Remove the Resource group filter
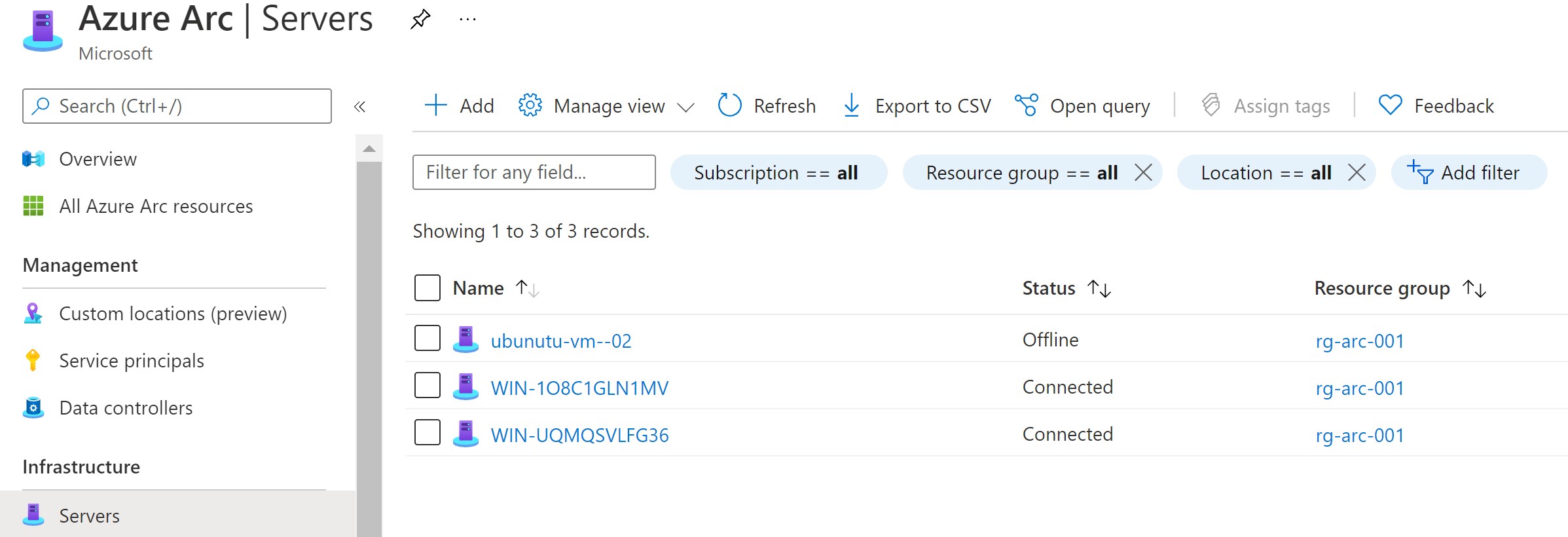Screen dimensions: 1568x537 [1143, 173]
